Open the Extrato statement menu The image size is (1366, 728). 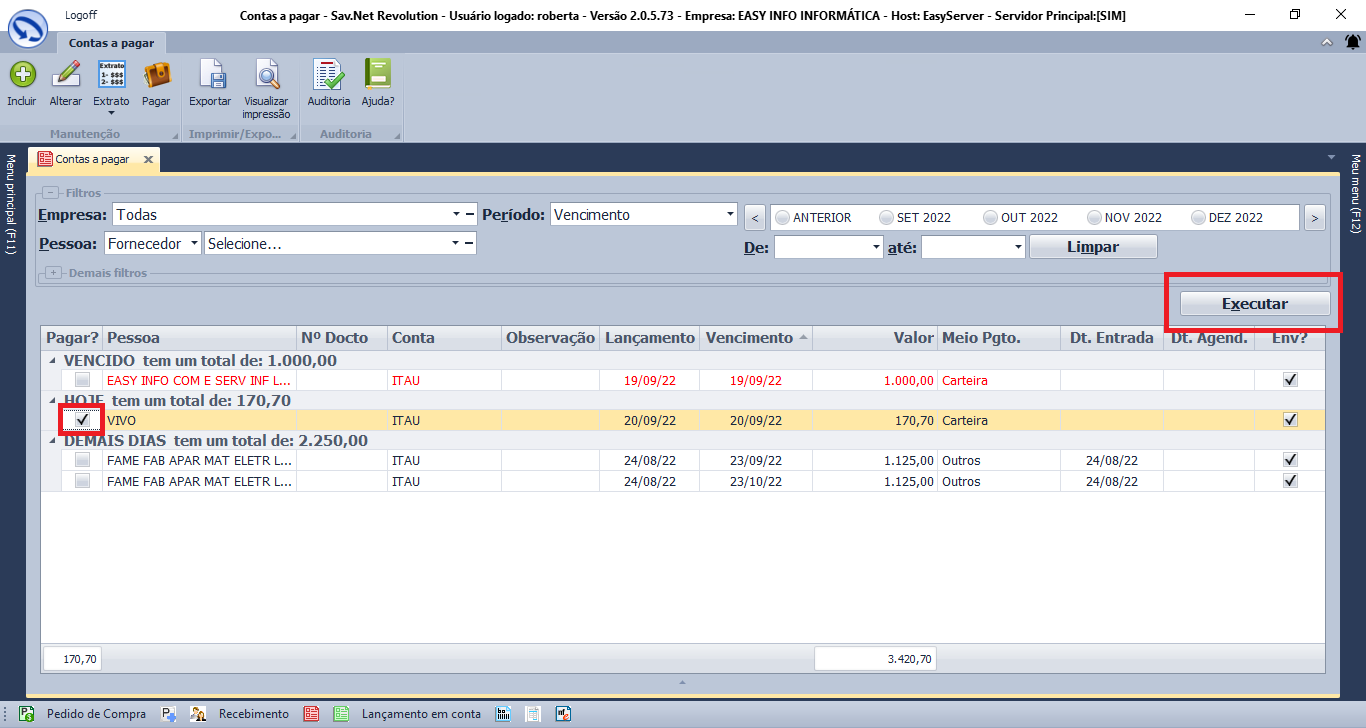[x=111, y=86]
